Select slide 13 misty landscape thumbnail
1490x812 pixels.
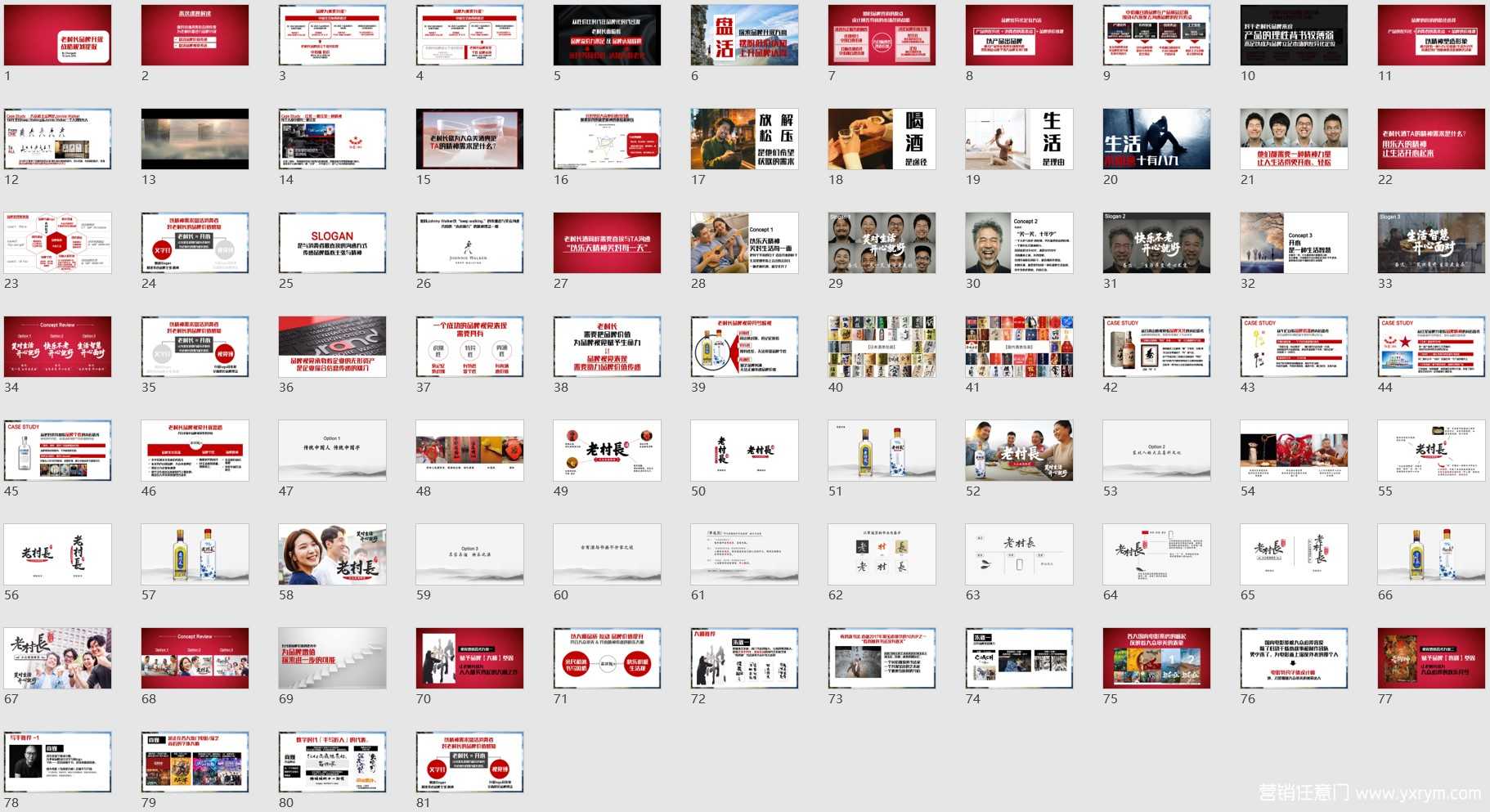[x=195, y=139]
